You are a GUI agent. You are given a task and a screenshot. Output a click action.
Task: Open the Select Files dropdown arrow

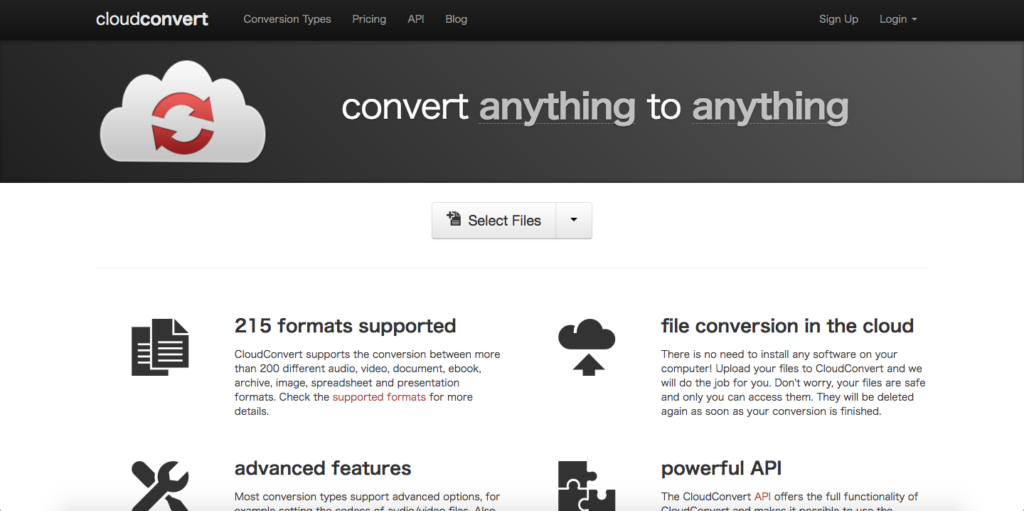click(573, 220)
